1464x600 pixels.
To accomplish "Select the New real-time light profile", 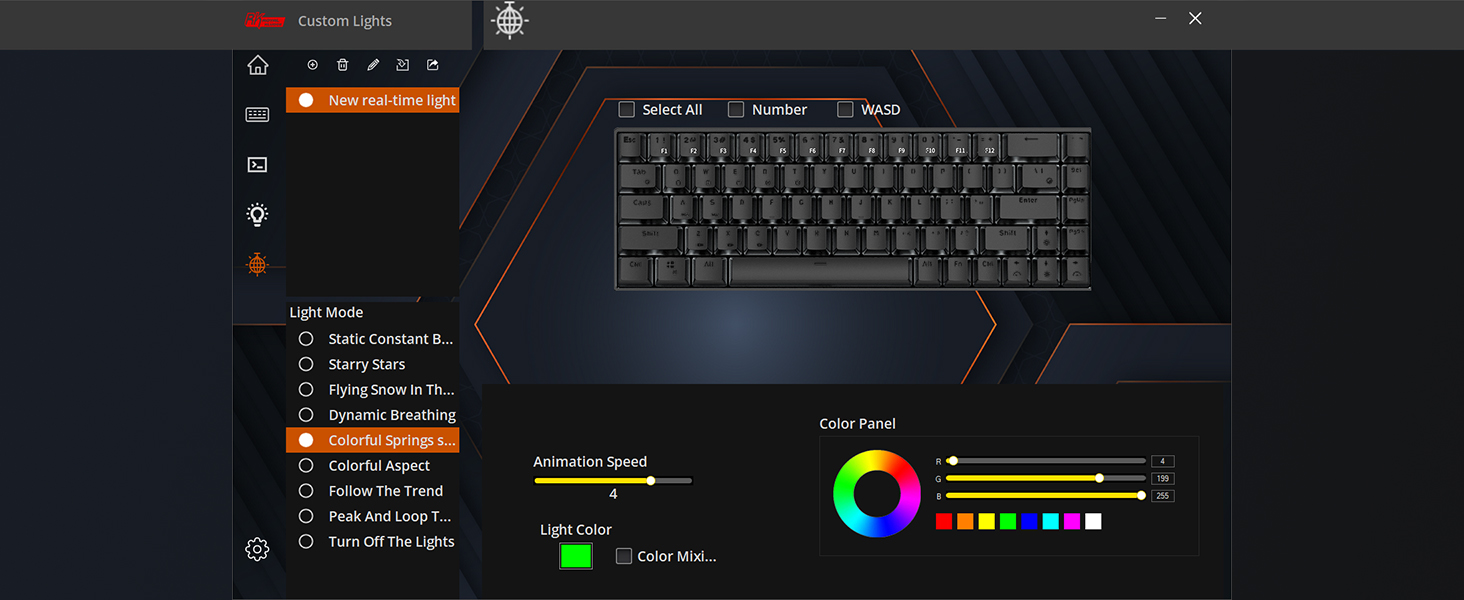I will (x=372, y=100).
